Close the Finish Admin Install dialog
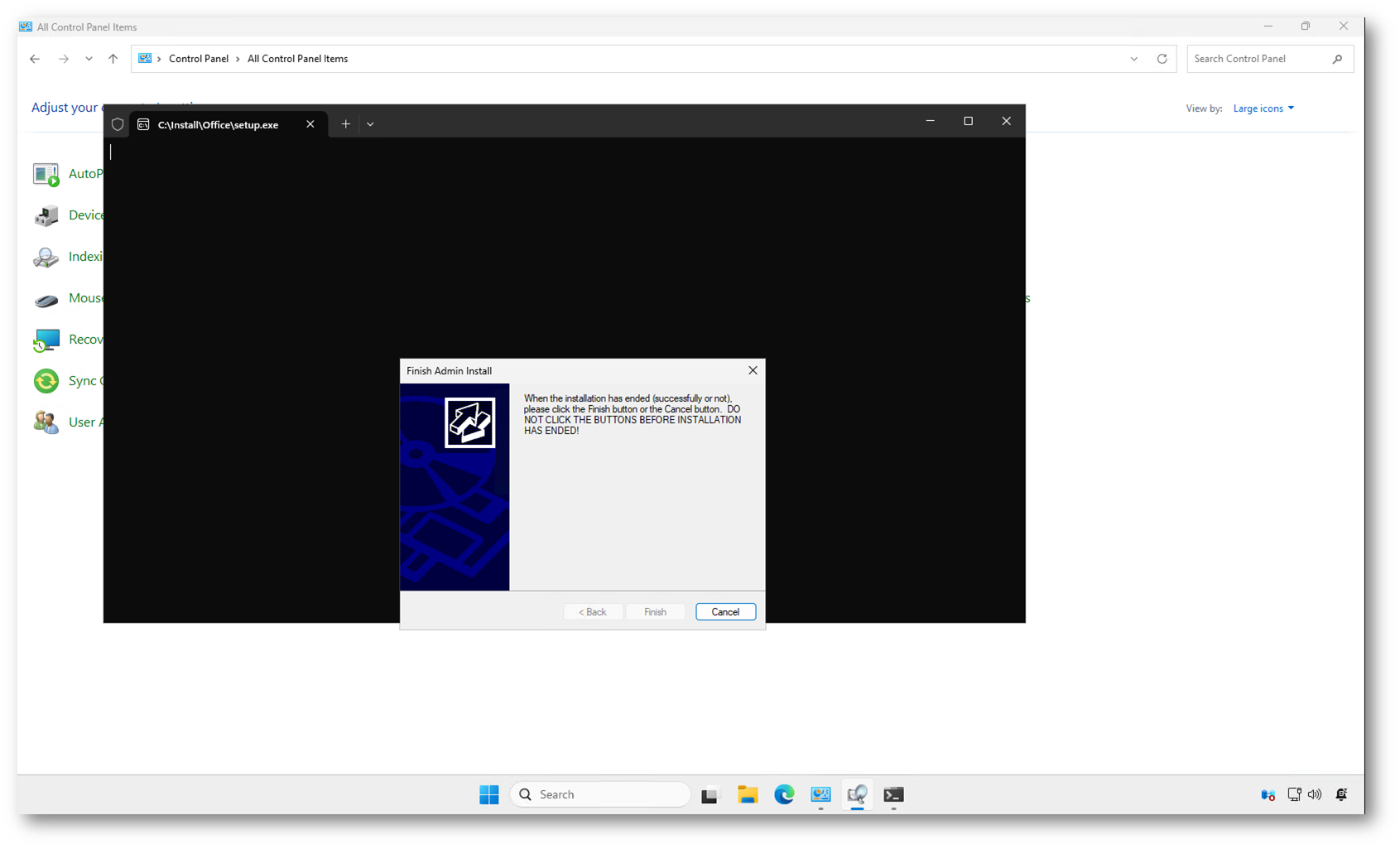The width and height of the screenshot is (1400, 849). coord(753,370)
